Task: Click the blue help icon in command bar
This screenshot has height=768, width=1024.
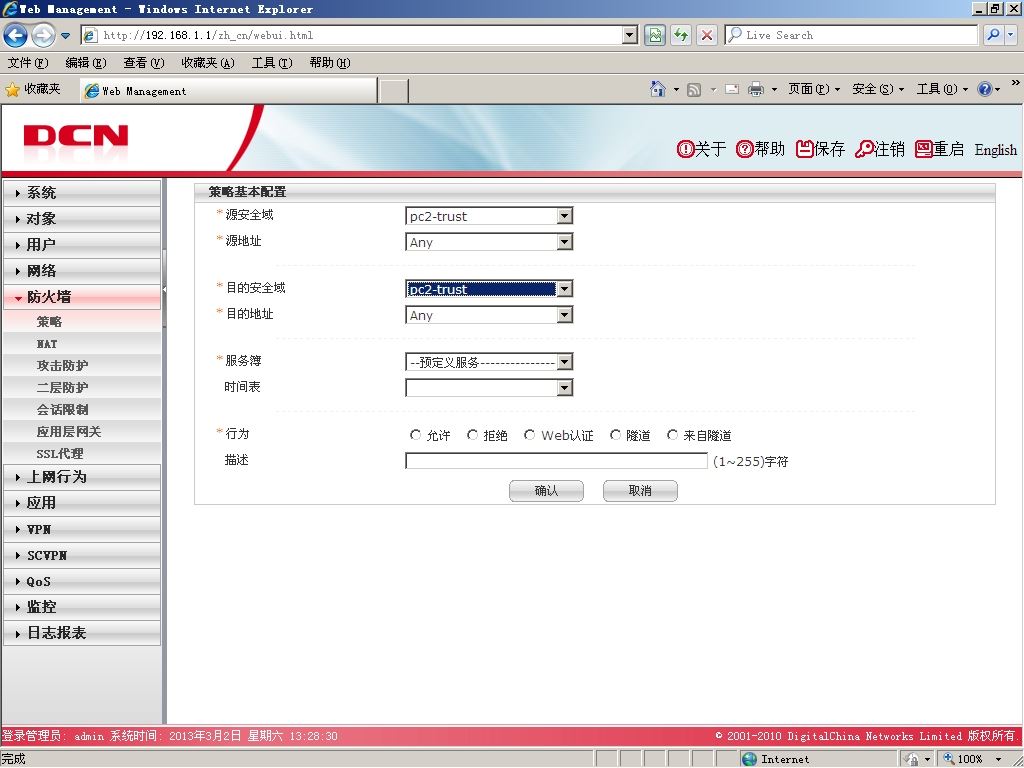Action: click(x=984, y=89)
